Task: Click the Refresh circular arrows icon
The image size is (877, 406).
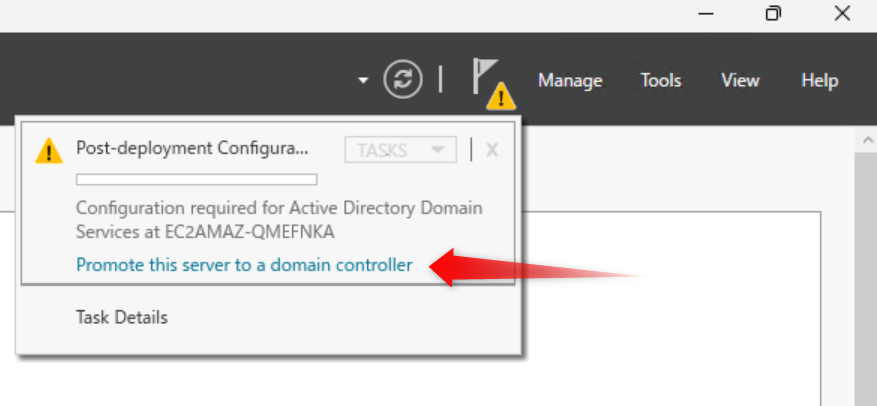Action: coord(402,81)
